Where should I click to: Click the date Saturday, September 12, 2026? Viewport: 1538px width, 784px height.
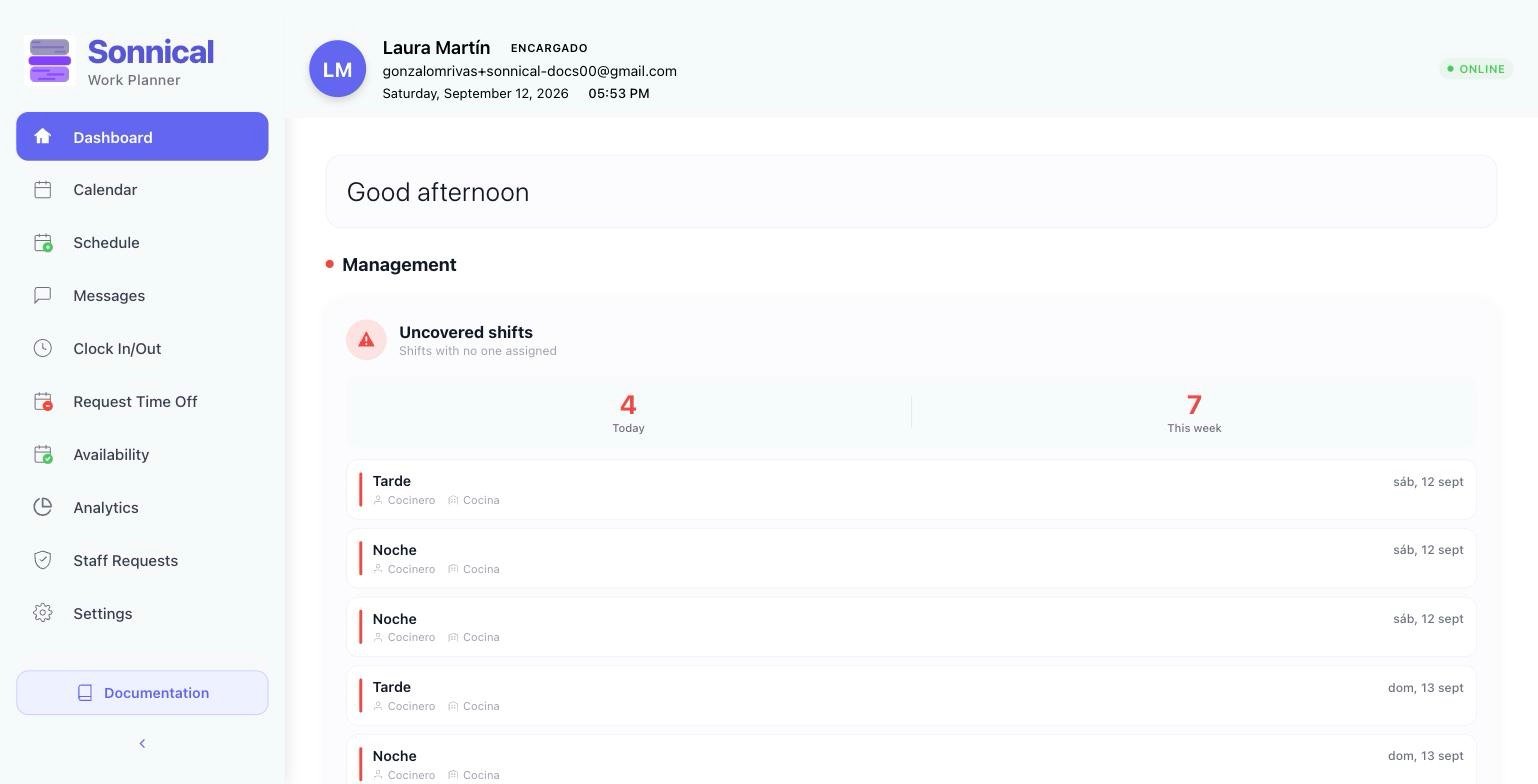(475, 93)
